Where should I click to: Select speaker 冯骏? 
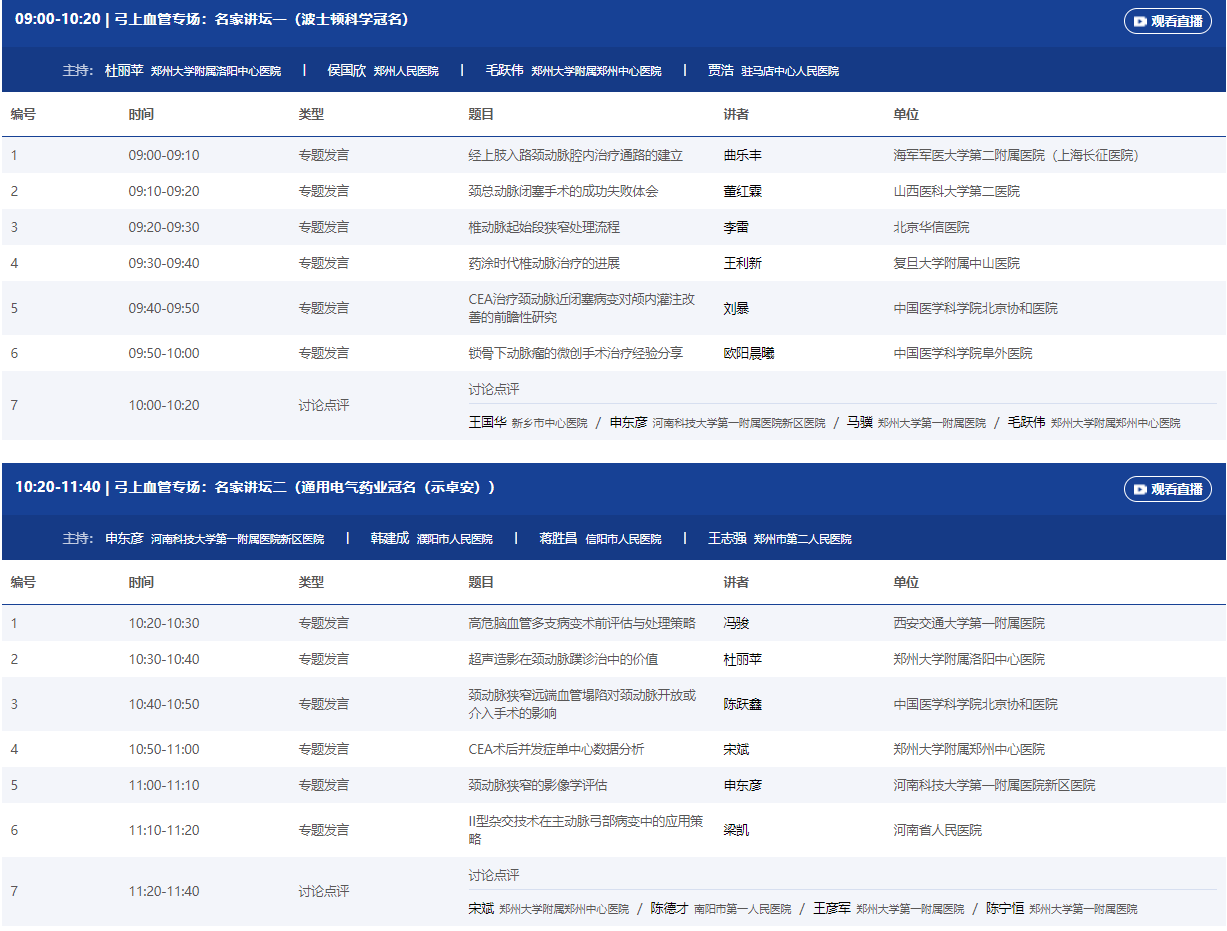[736, 624]
